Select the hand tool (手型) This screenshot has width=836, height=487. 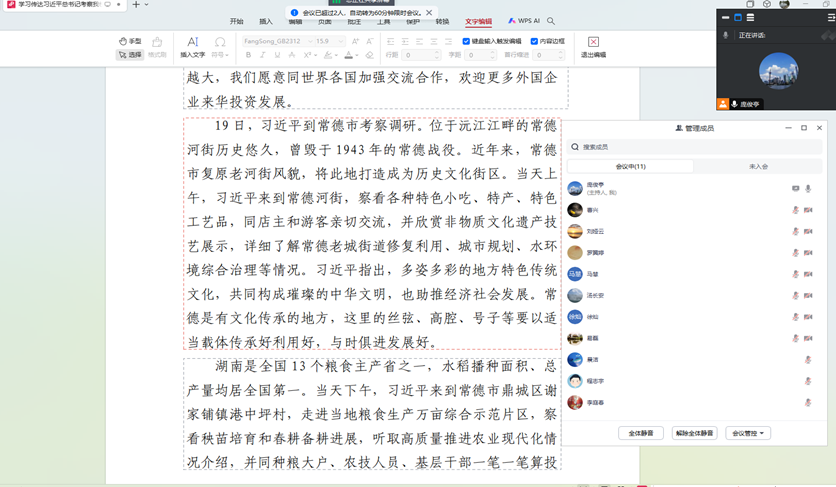coord(130,42)
